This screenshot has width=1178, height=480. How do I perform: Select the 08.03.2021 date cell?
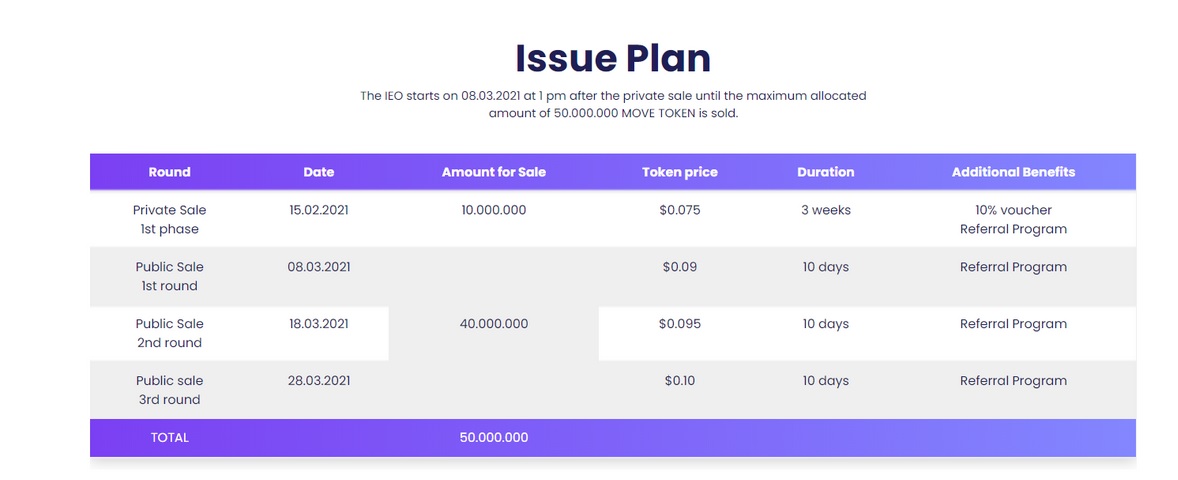(x=319, y=267)
